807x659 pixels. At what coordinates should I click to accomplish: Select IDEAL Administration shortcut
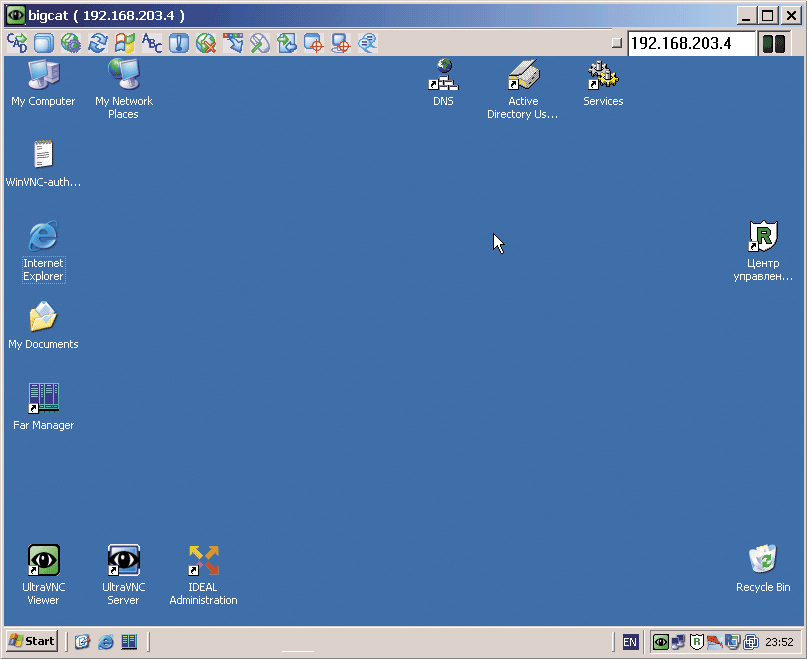[204, 575]
